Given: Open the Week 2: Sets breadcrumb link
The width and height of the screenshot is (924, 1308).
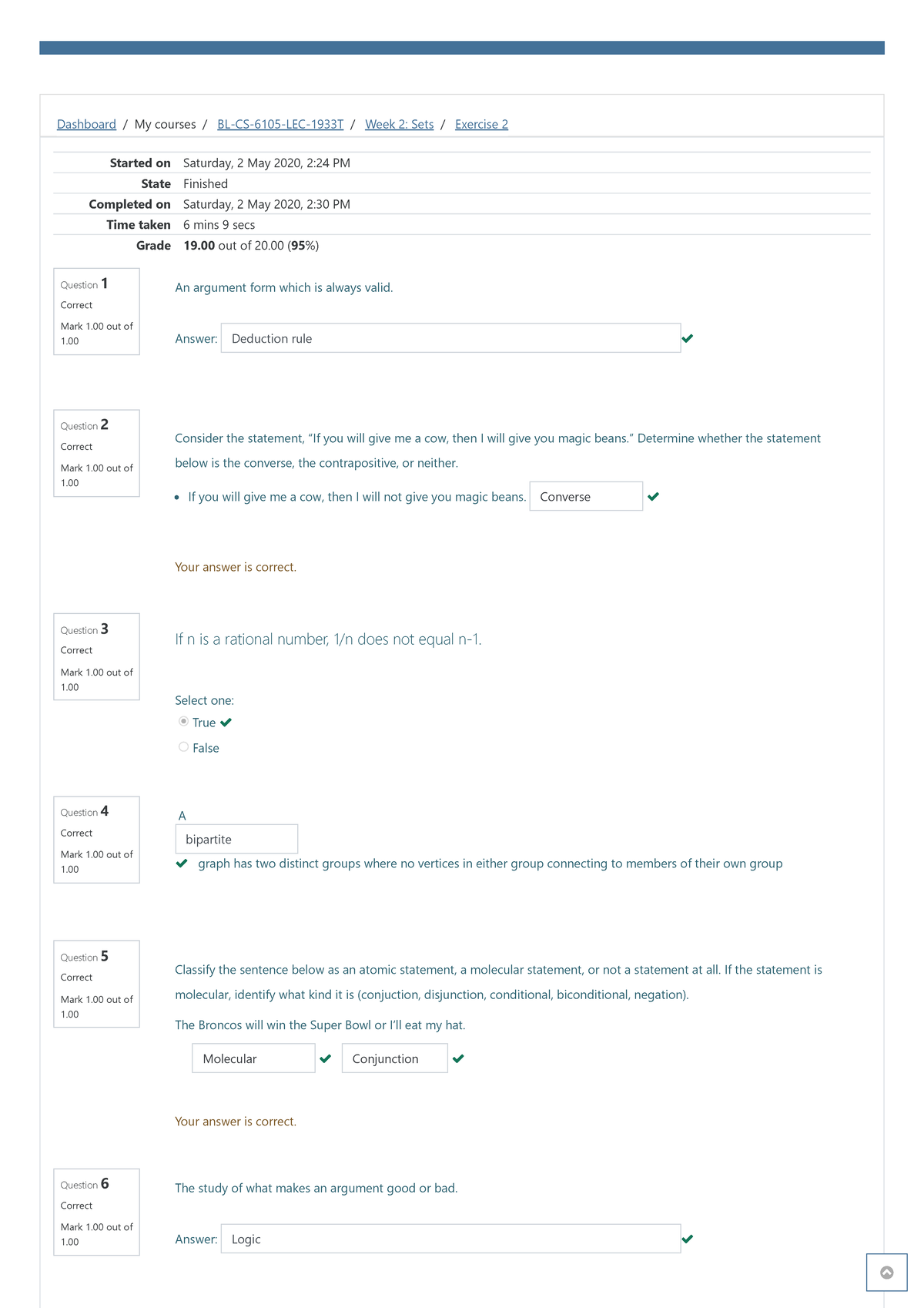Looking at the screenshot, I should coord(400,124).
